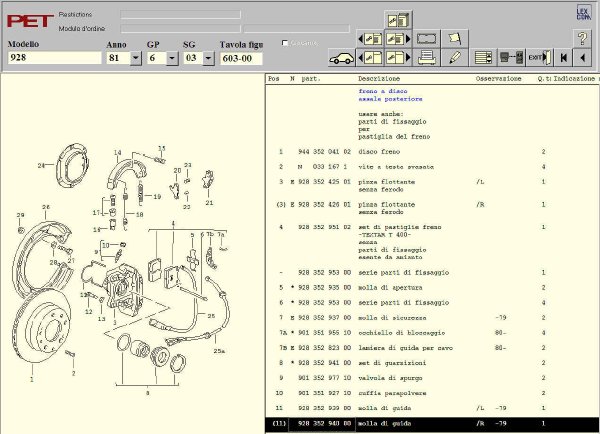Click the second Modulo d'ordine field

point(297,29)
